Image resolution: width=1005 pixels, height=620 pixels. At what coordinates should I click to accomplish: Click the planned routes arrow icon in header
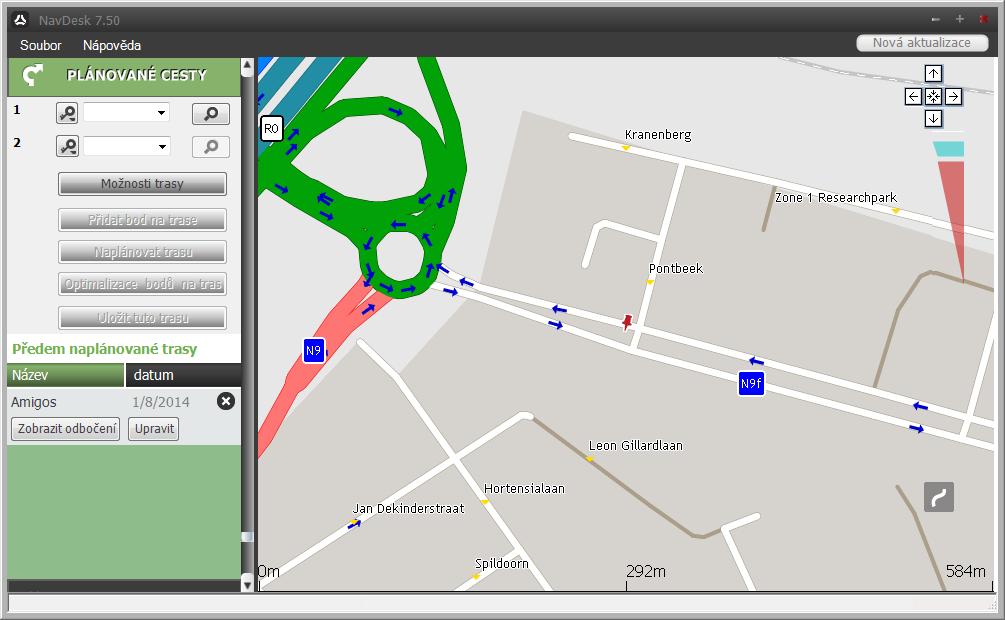(x=32, y=75)
